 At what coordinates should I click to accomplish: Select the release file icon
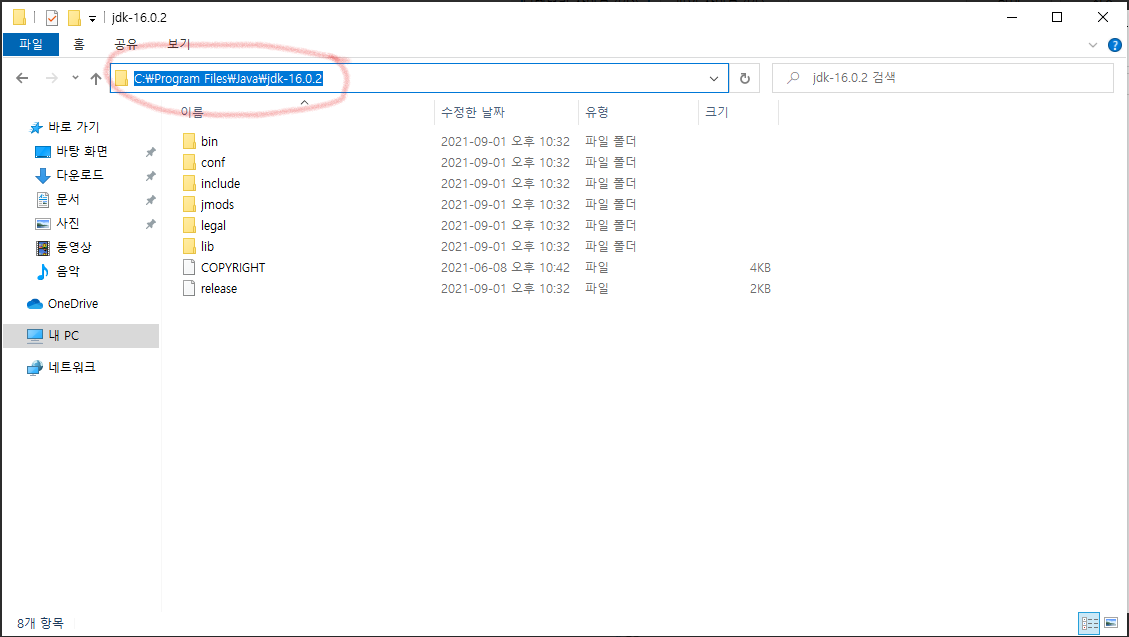pyautogui.click(x=189, y=288)
